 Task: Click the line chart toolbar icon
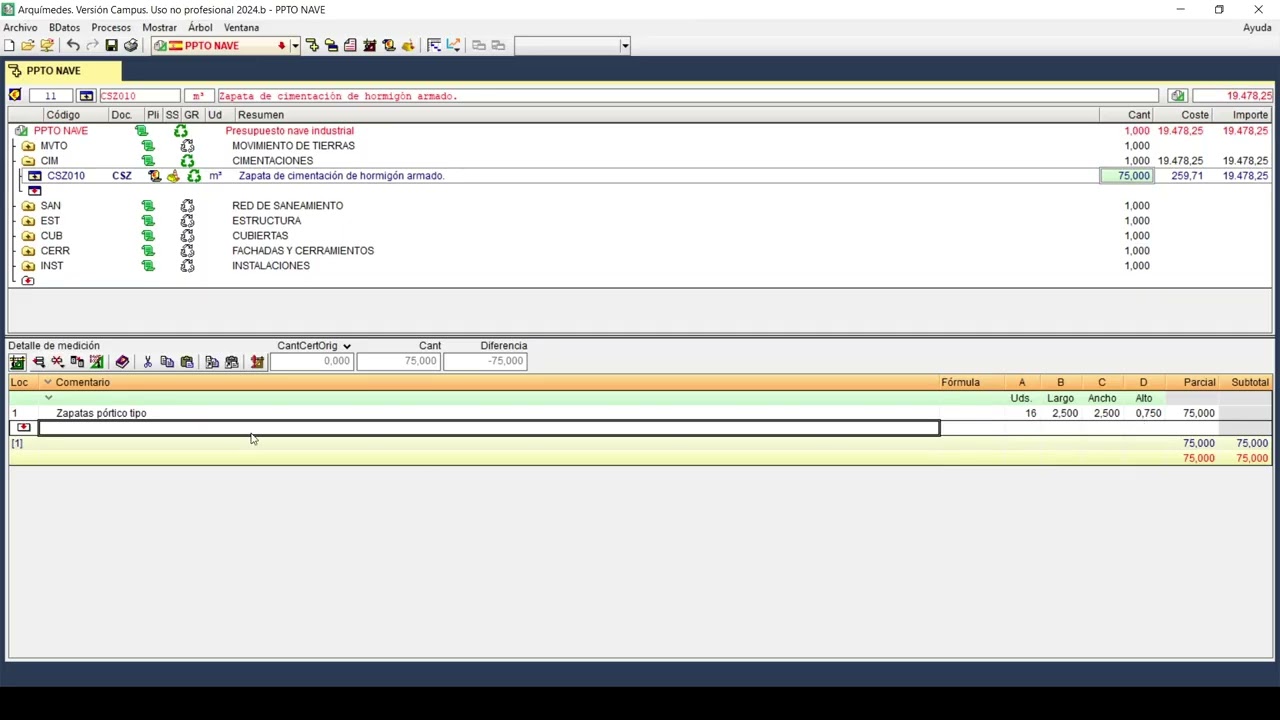[453, 45]
